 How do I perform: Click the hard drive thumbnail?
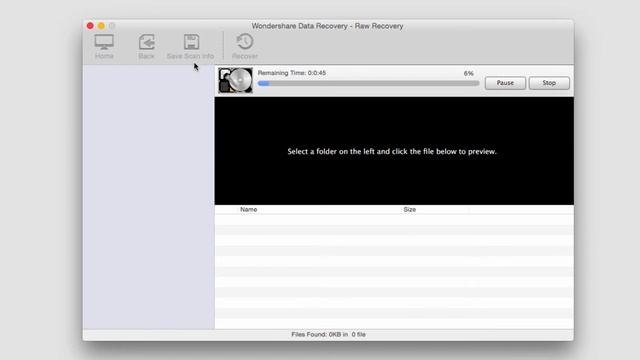pyautogui.click(x=236, y=80)
